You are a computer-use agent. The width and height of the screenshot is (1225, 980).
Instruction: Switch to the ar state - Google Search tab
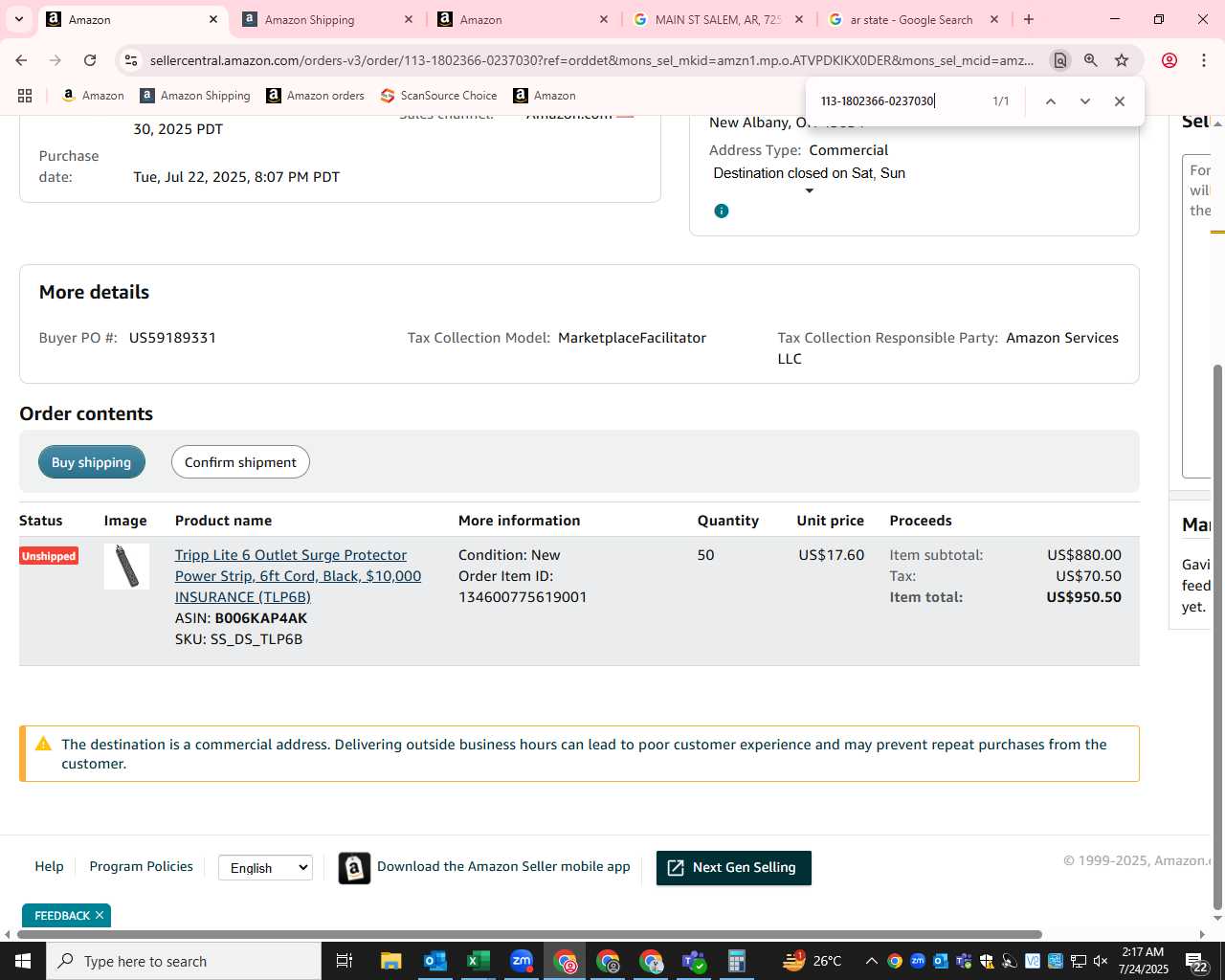[x=912, y=19]
